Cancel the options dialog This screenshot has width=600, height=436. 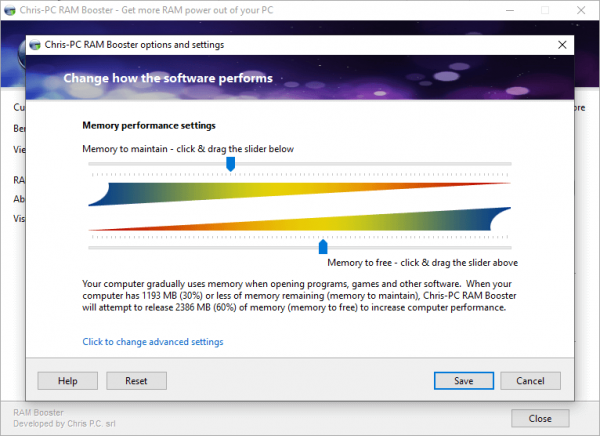(x=530, y=381)
